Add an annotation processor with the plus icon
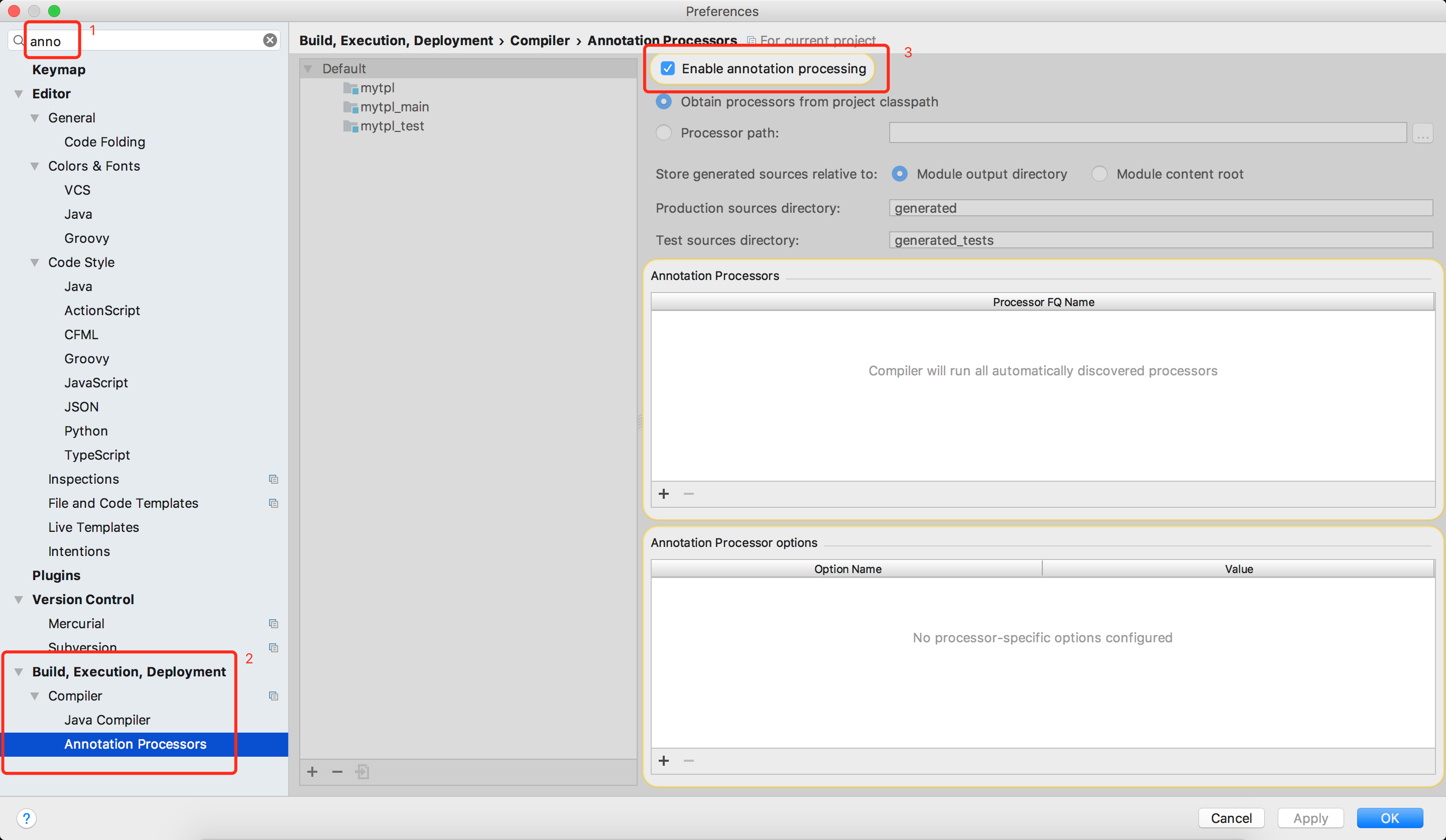Screen dimensions: 1446x840 (664, 494)
